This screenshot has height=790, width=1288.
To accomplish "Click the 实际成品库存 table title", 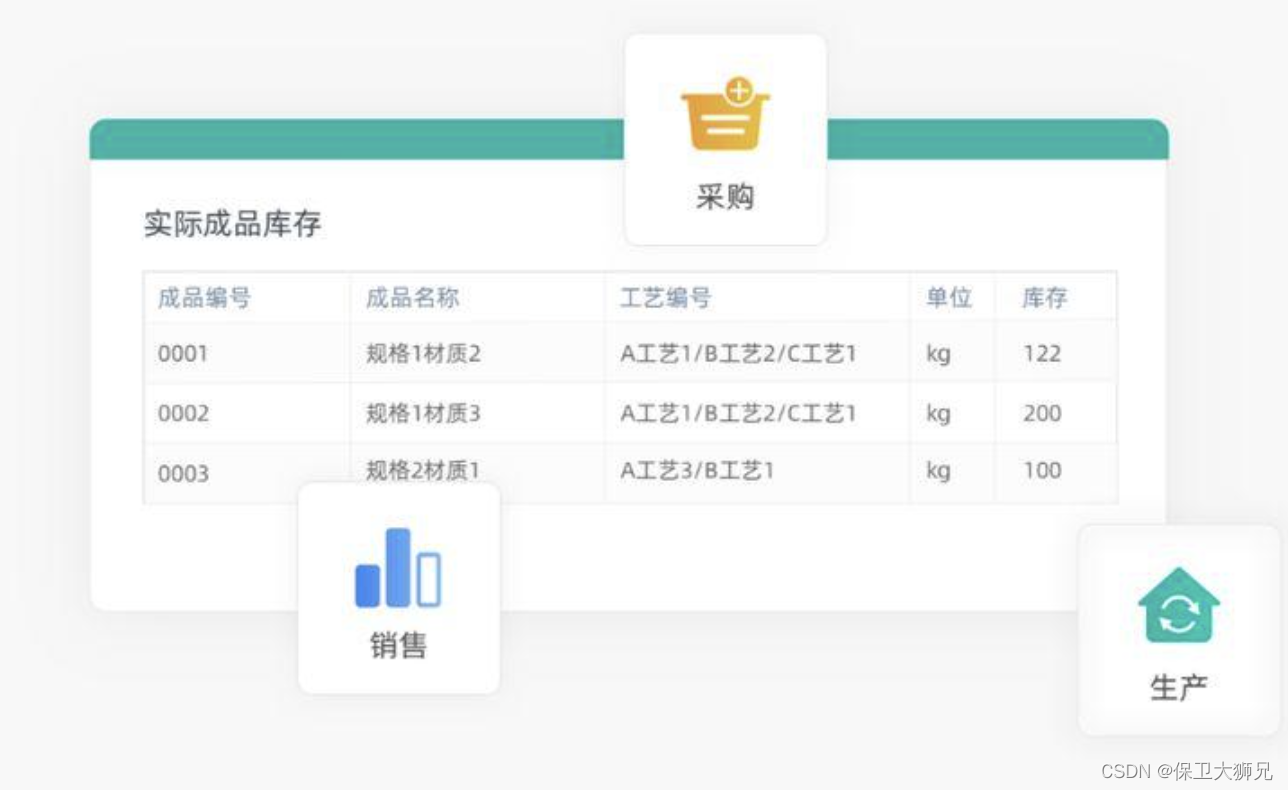I will pyautogui.click(x=232, y=224).
